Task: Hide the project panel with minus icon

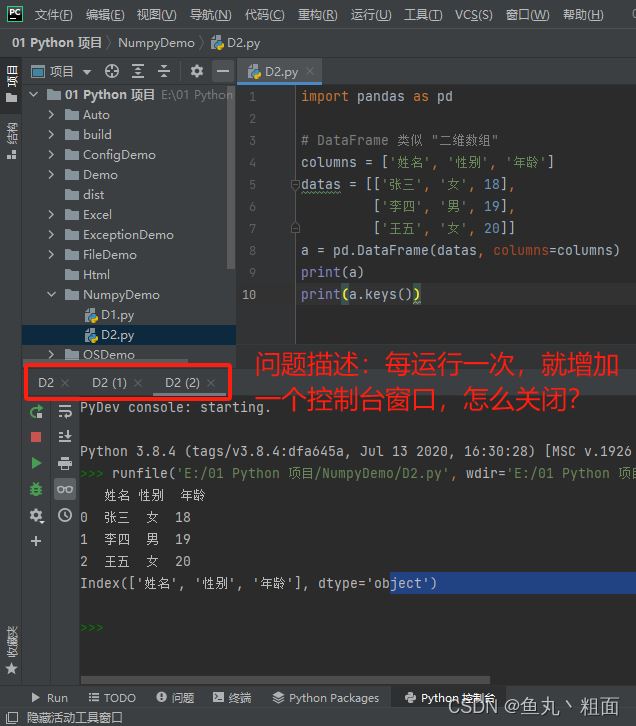Action: point(223,71)
